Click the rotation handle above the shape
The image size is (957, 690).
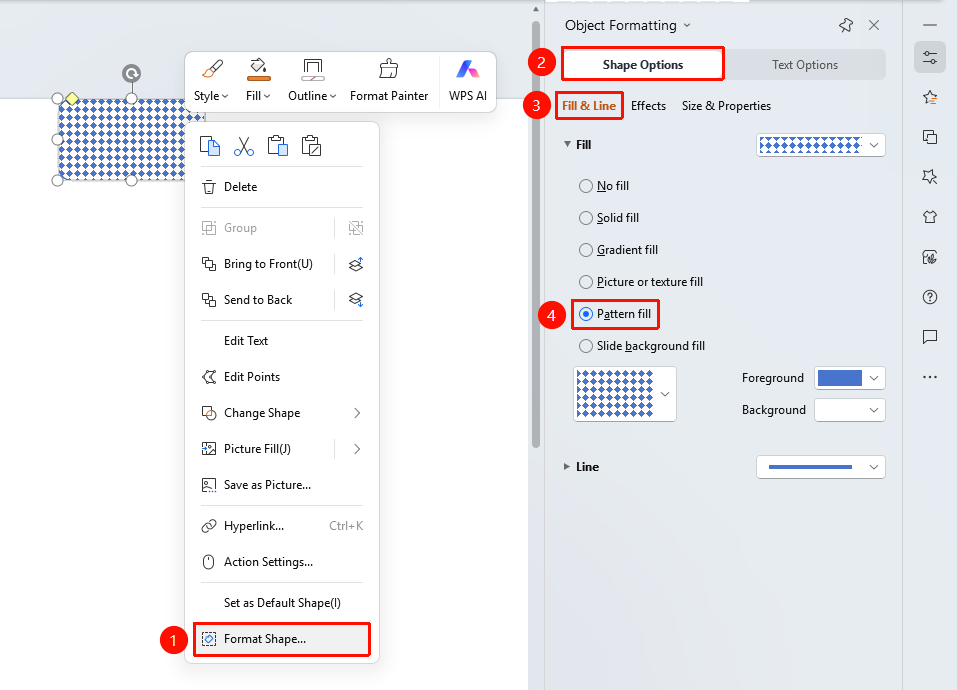131,74
